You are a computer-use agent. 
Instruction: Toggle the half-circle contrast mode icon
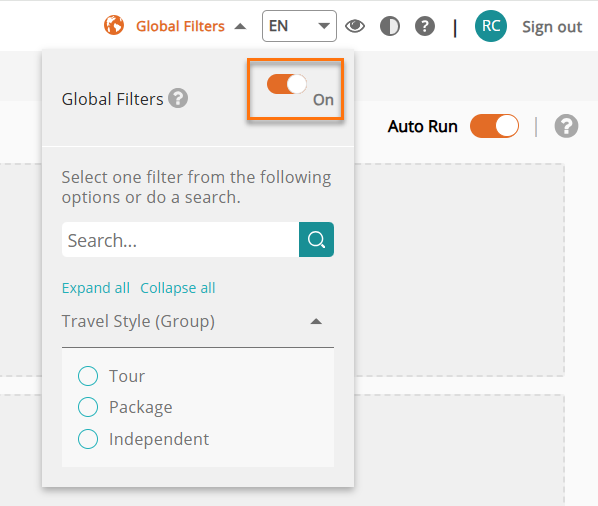pyautogui.click(x=390, y=26)
